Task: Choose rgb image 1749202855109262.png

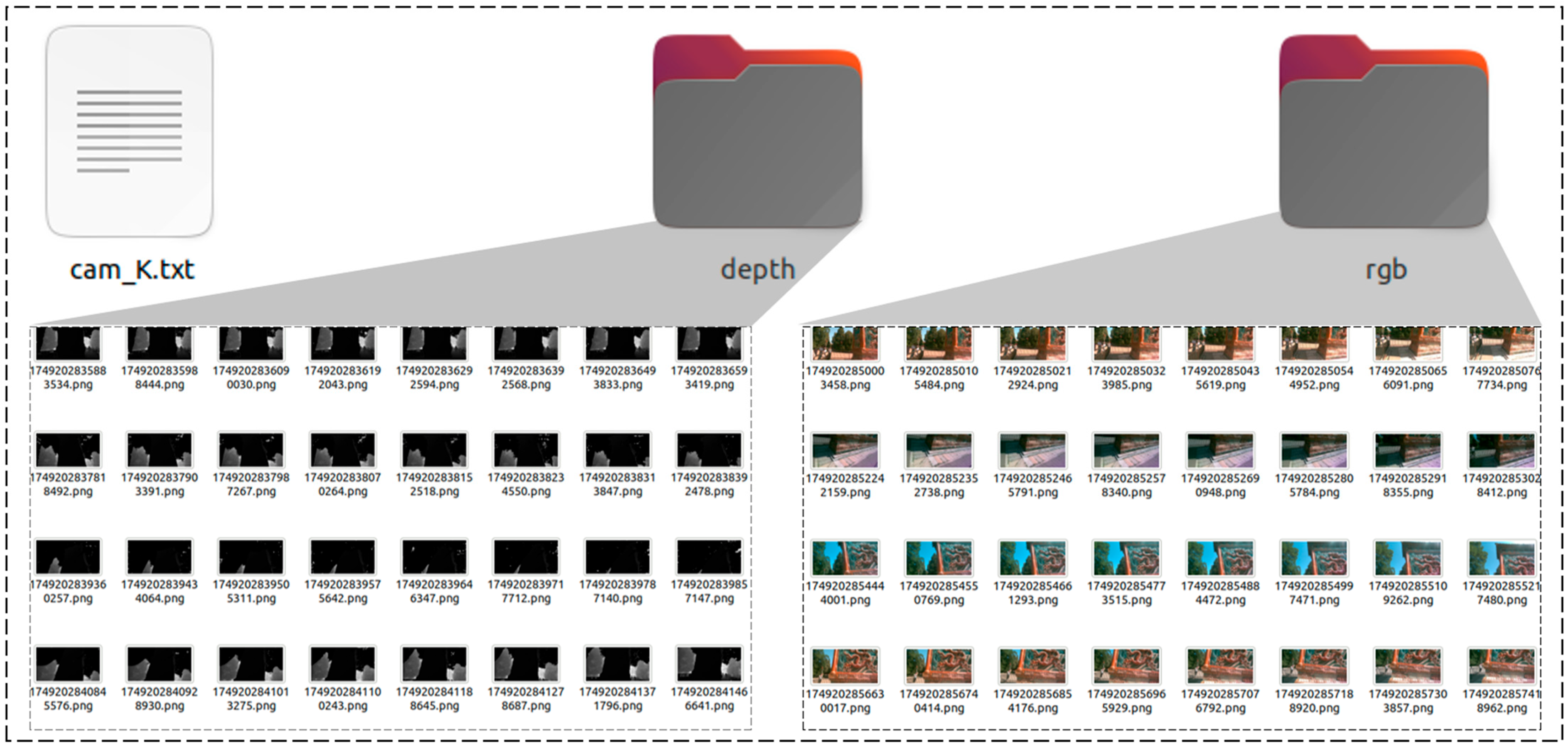Action: pyautogui.click(x=1407, y=558)
